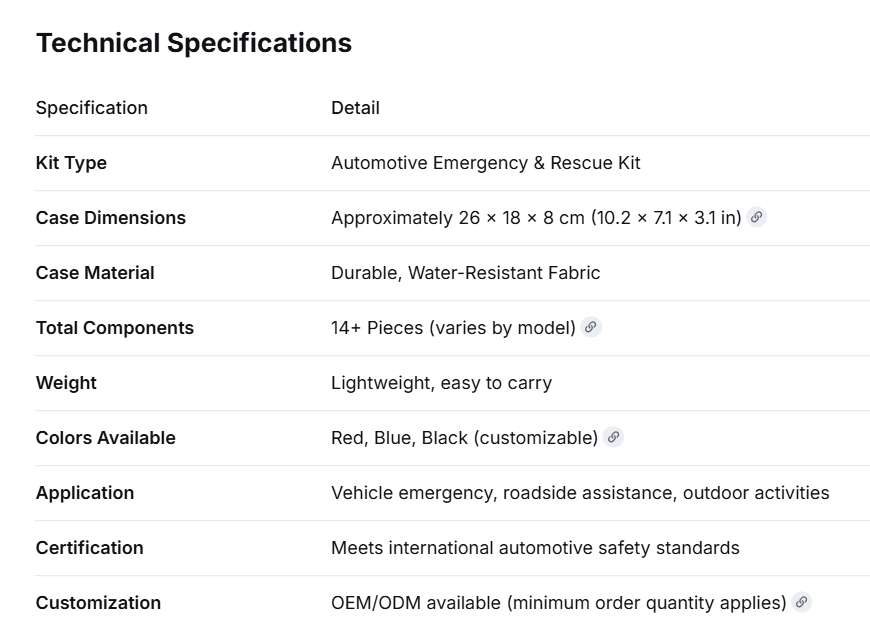This screenshot has height=627, width=870.
Task: Click the Customization row label
Action: point(98,603)
